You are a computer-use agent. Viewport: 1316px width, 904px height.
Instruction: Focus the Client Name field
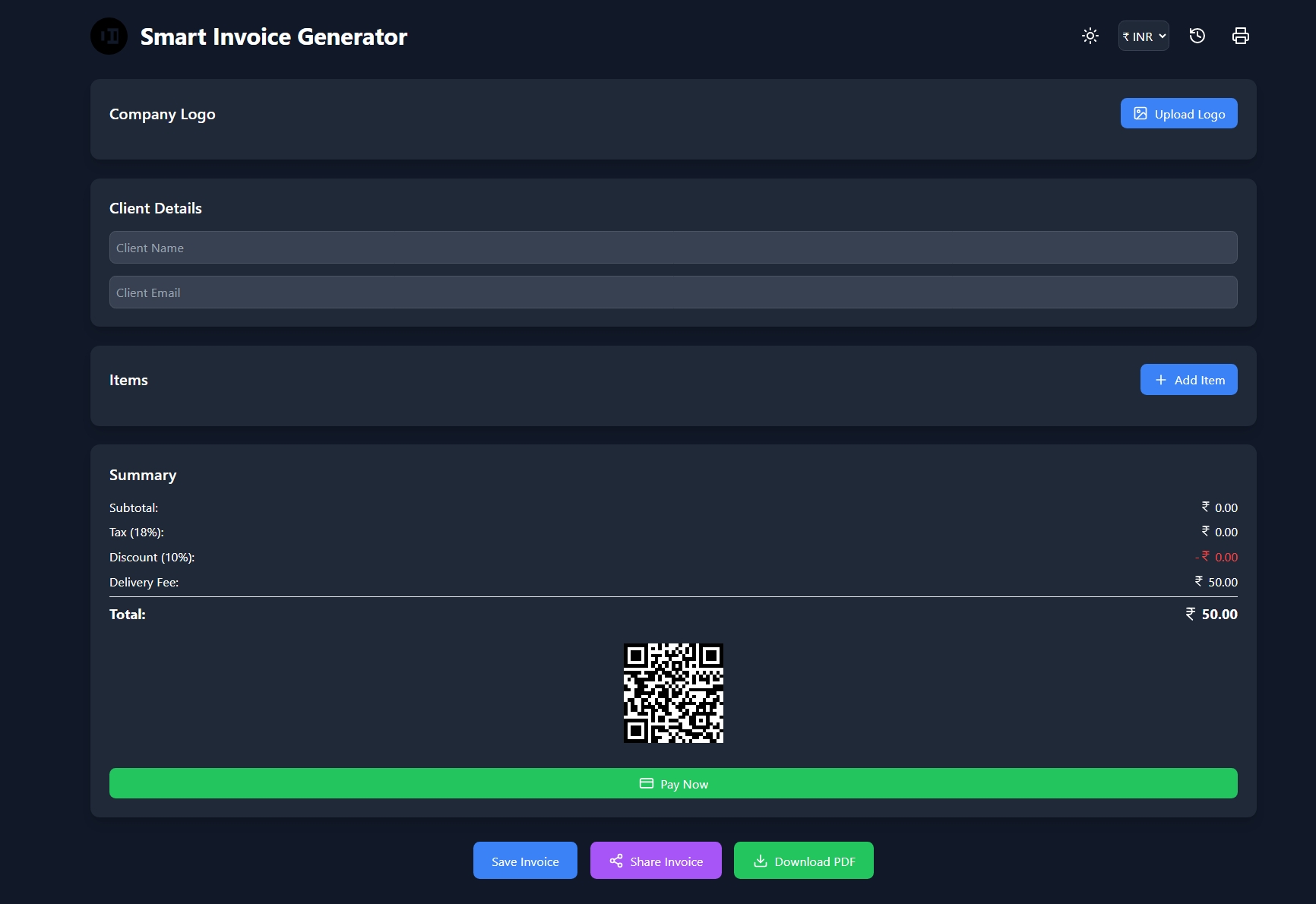click(x=673, y=248)
